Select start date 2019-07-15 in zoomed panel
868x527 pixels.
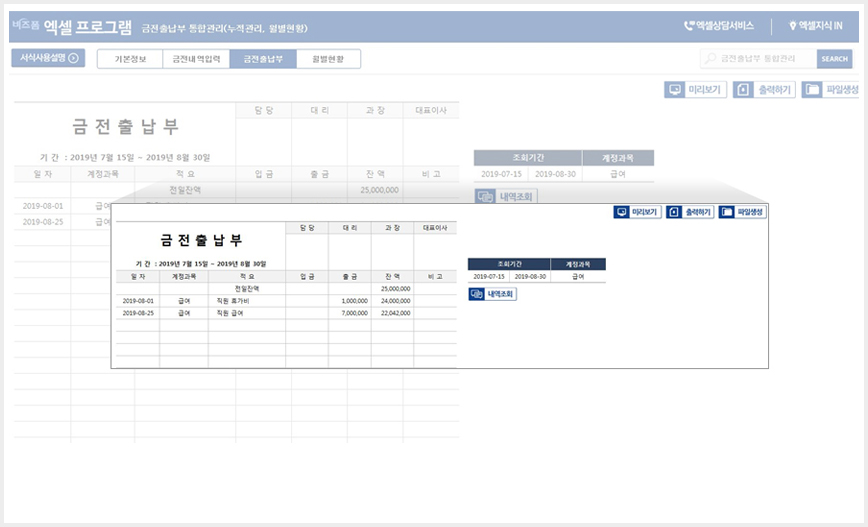(x=489, y=276)
